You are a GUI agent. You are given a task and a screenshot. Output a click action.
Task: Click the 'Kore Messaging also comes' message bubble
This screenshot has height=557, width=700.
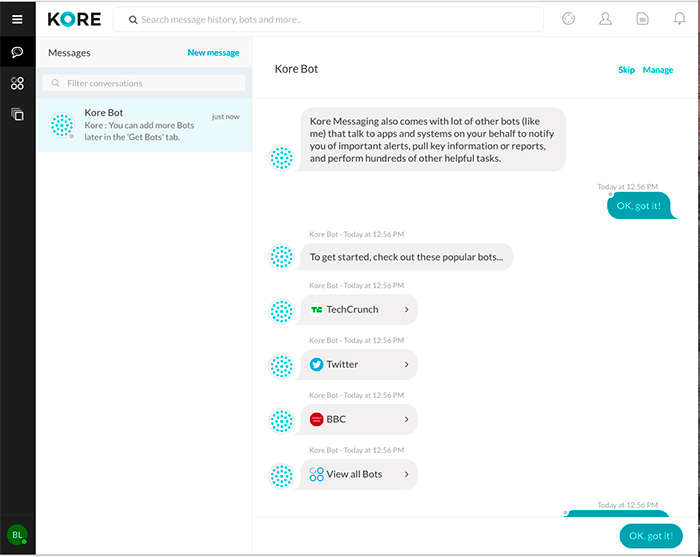[x=433, y=139]
